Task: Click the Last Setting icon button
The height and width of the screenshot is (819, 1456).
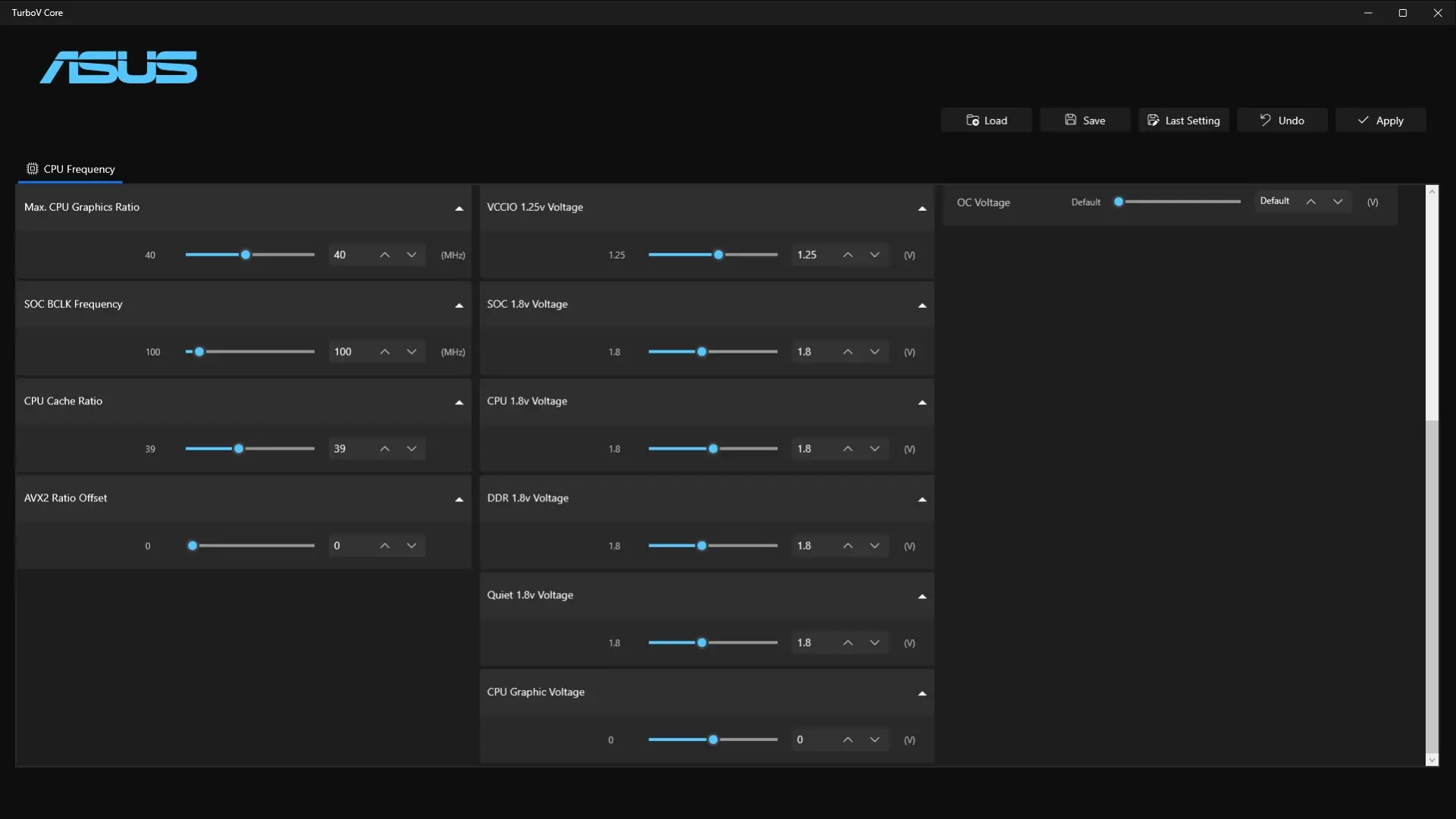Action: point(1153,121)
